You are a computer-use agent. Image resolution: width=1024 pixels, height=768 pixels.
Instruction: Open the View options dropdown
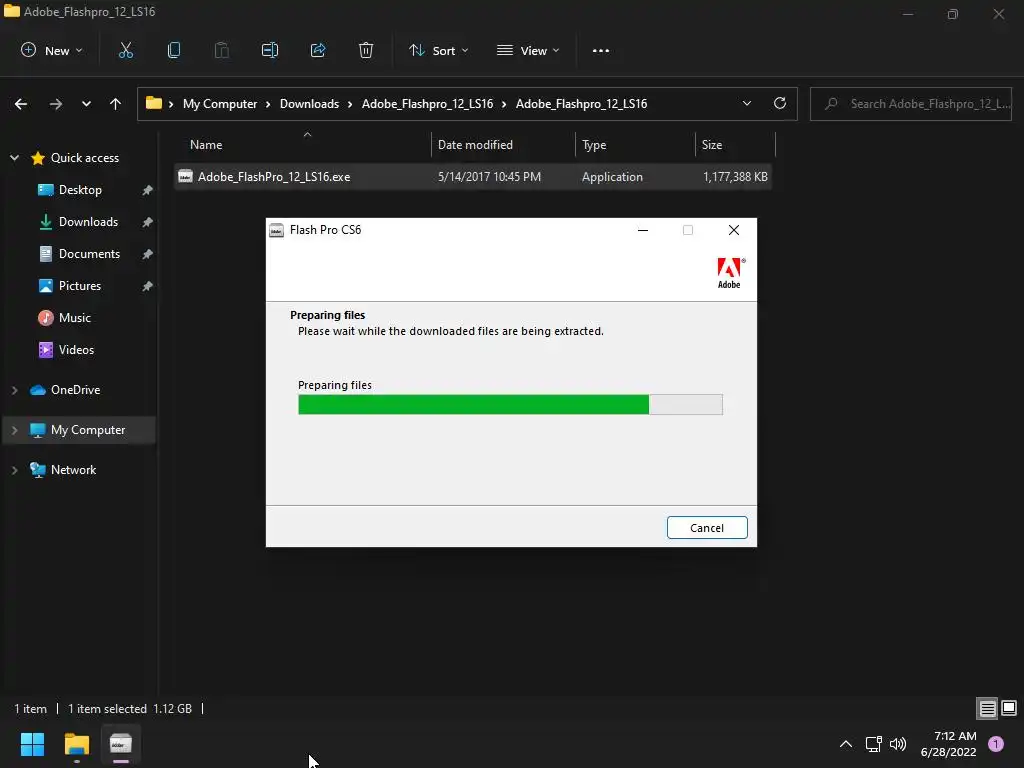(528, 50)
